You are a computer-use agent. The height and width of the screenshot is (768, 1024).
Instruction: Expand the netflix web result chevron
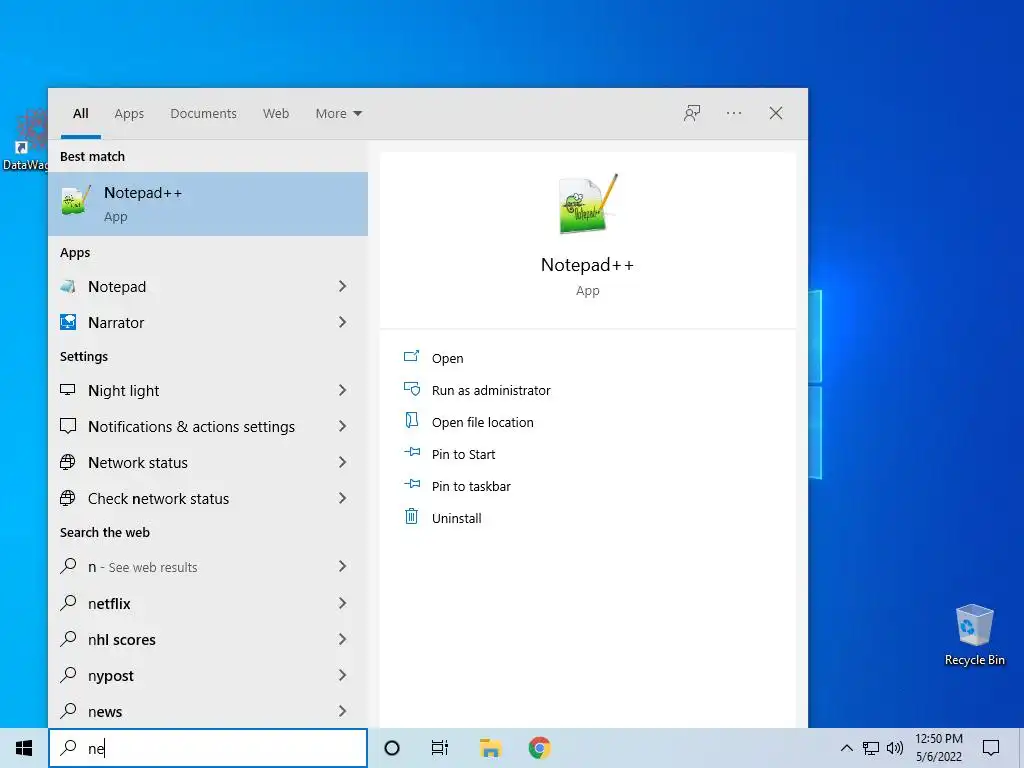tap(342, 603)
